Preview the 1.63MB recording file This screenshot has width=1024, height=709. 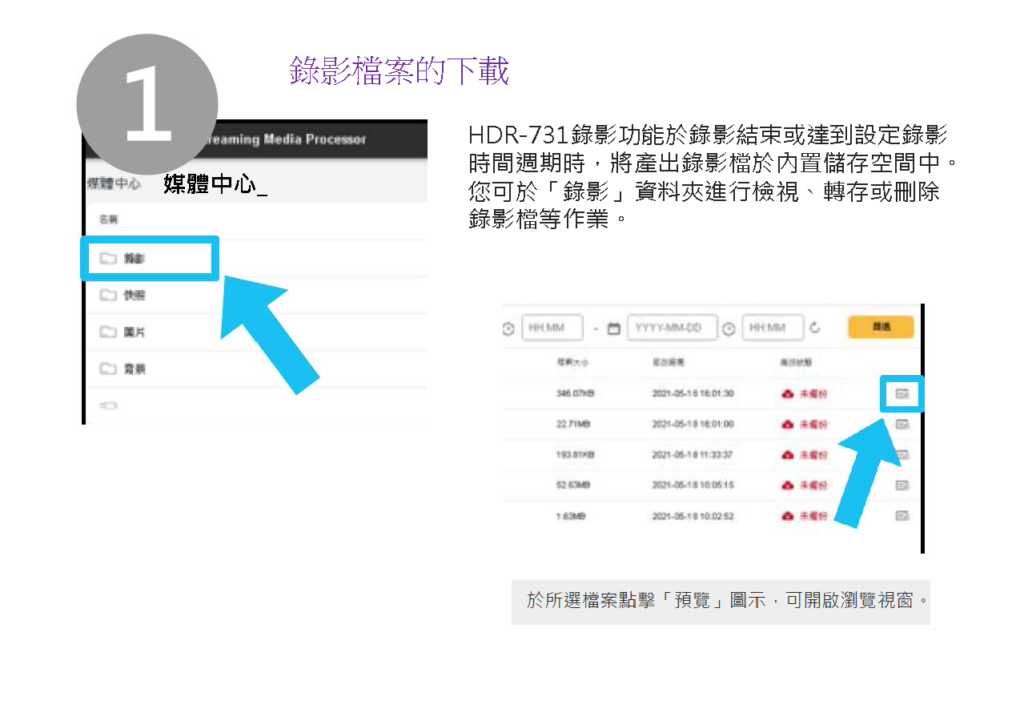tap(901, 515)
